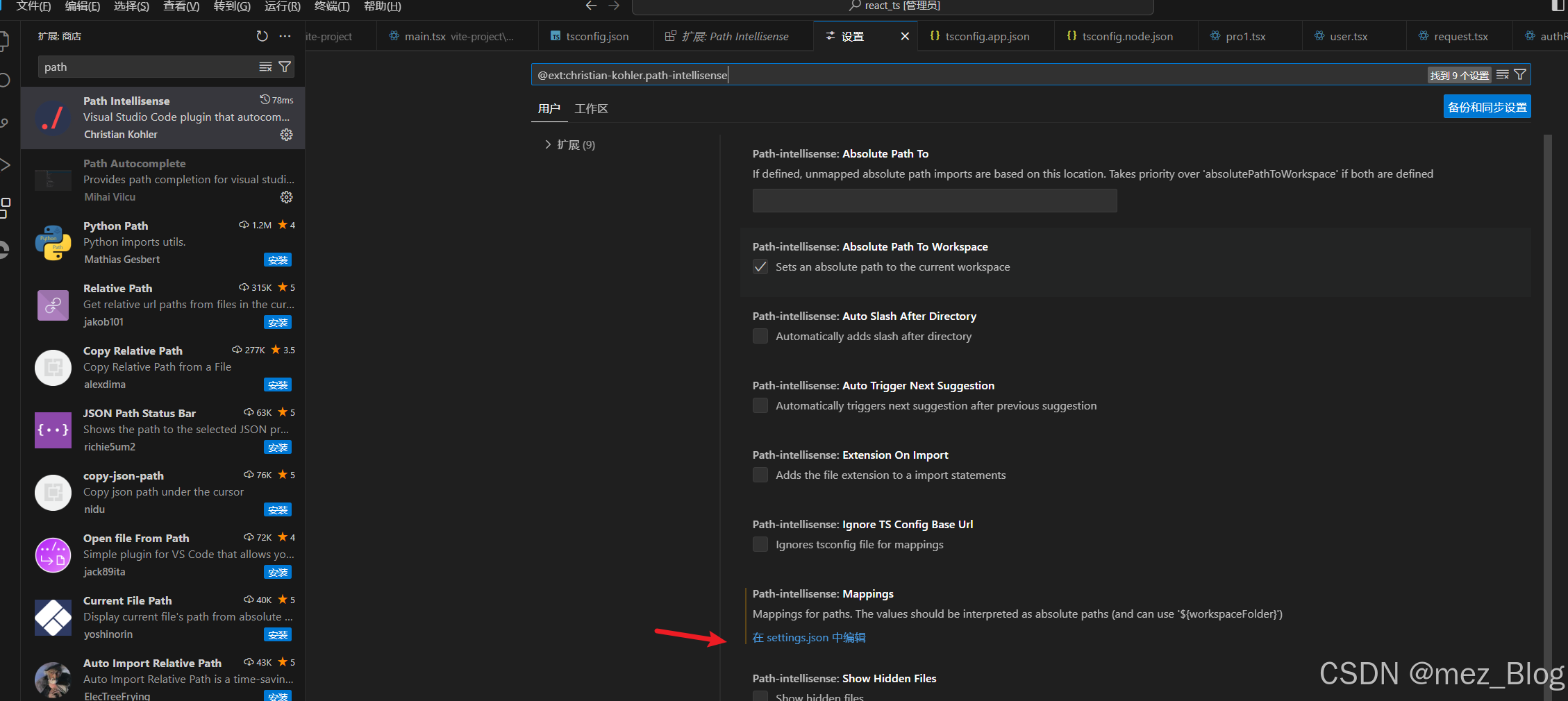Open the 运行(R) menu
The width and height of the screenshot is (1568, 701).
283,6
